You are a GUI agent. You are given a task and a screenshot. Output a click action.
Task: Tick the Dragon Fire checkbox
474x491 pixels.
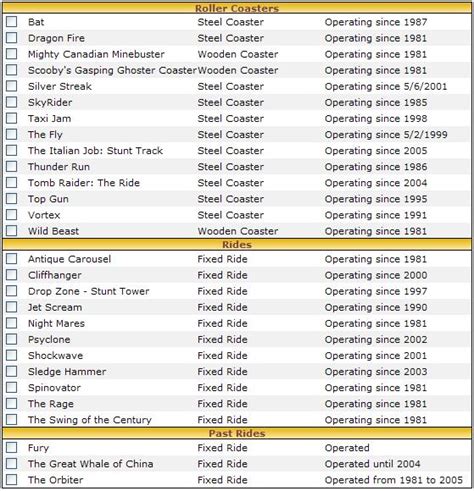(12, 38)
